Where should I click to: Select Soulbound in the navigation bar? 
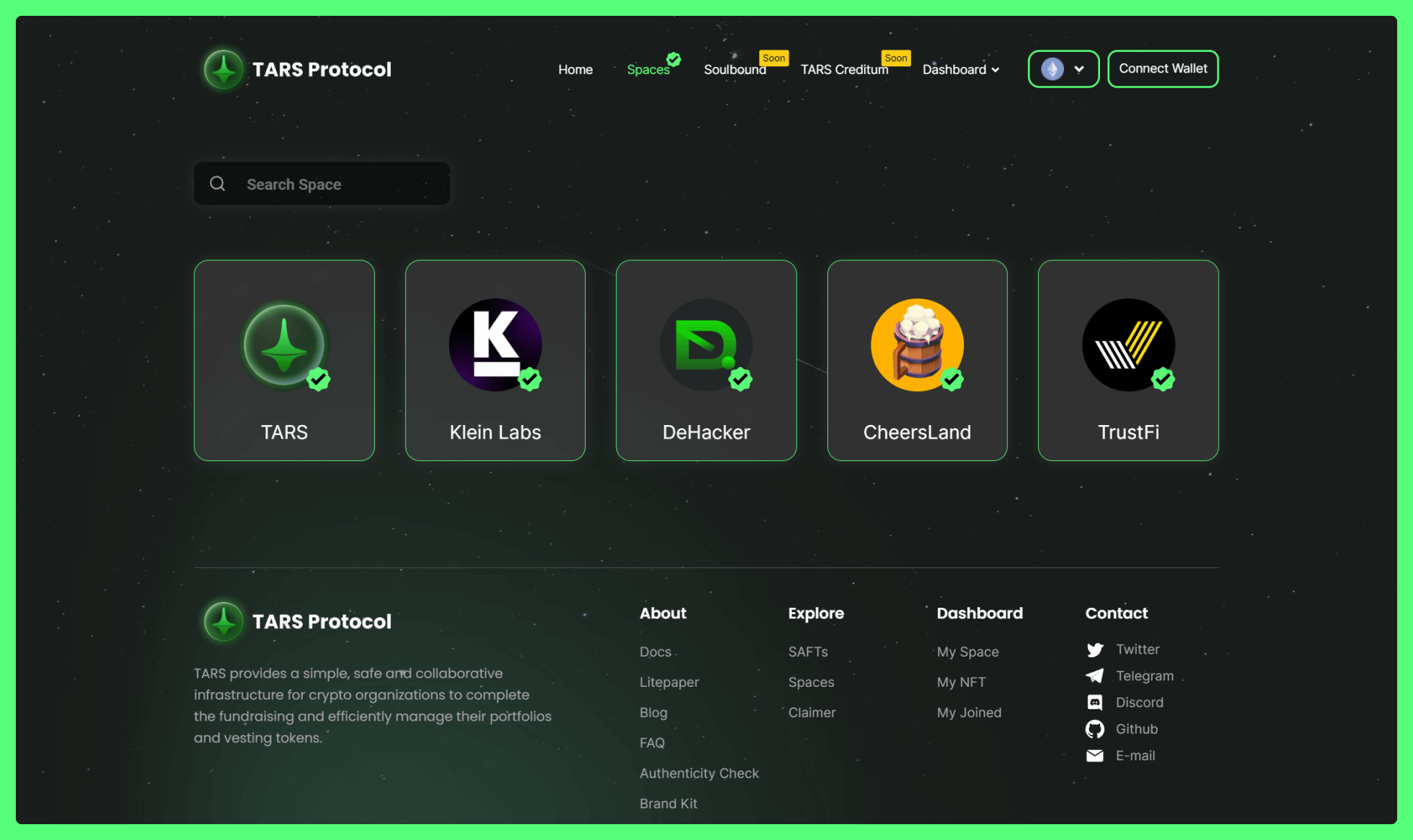click(735, 69)
